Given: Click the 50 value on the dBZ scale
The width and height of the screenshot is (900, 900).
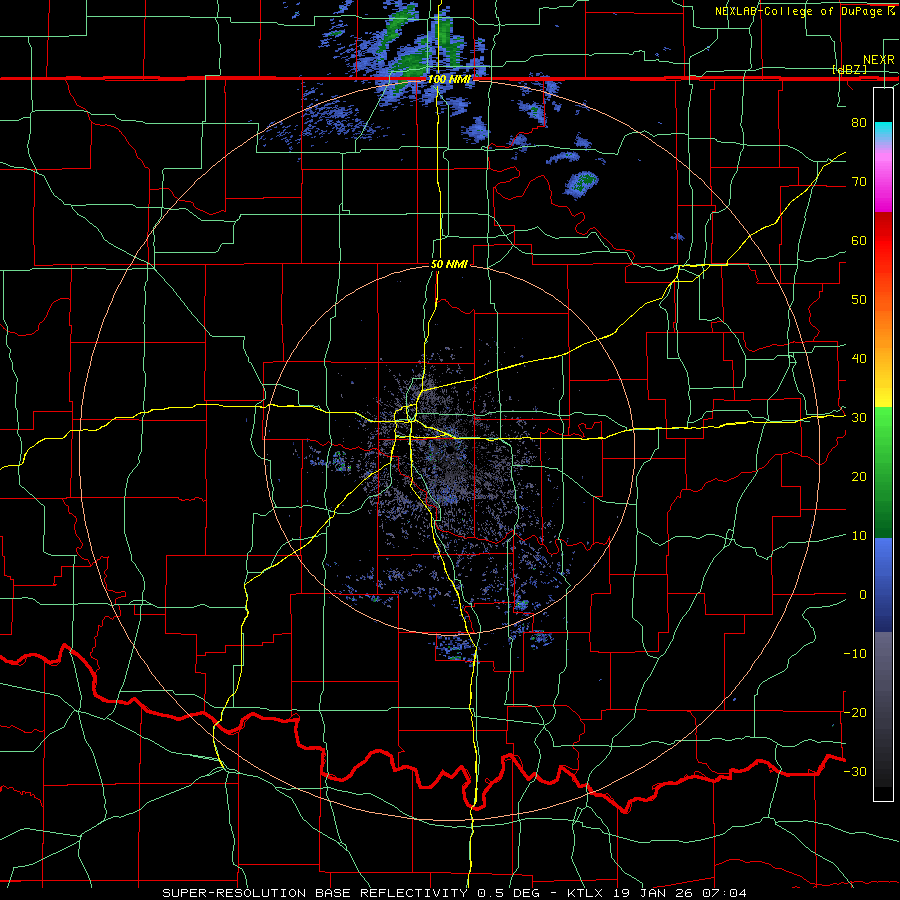Looking at the screenshot, I should pyautogui.click(x=859, y=300).
